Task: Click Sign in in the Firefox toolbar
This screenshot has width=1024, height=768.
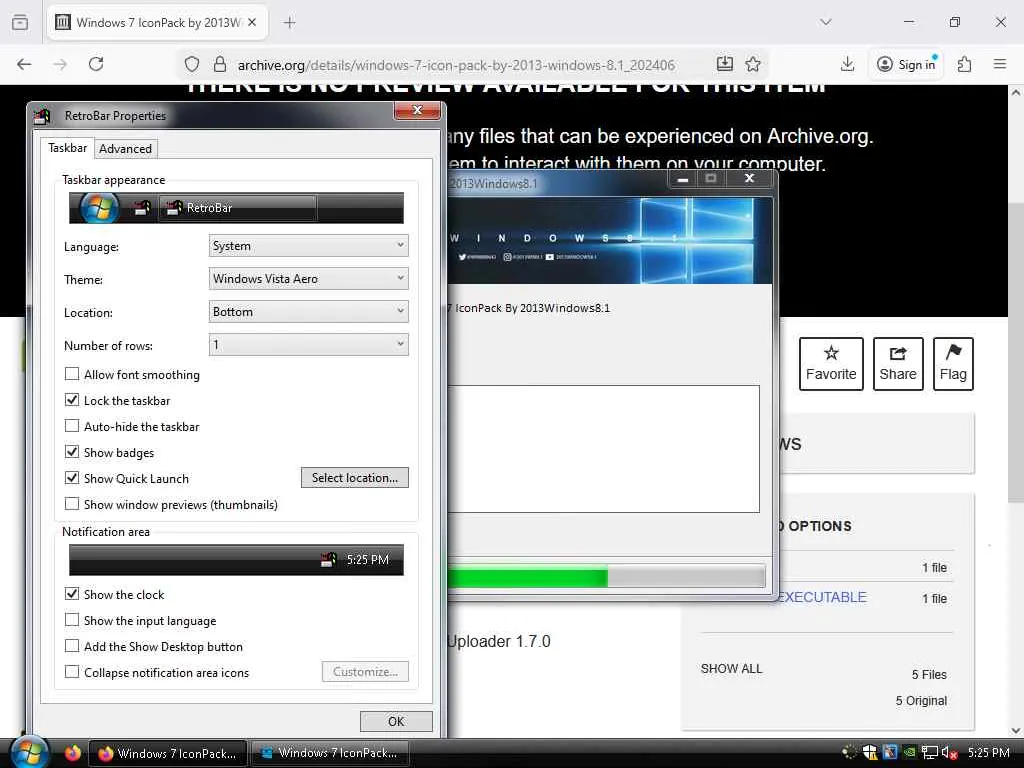Action: [907, 64]
